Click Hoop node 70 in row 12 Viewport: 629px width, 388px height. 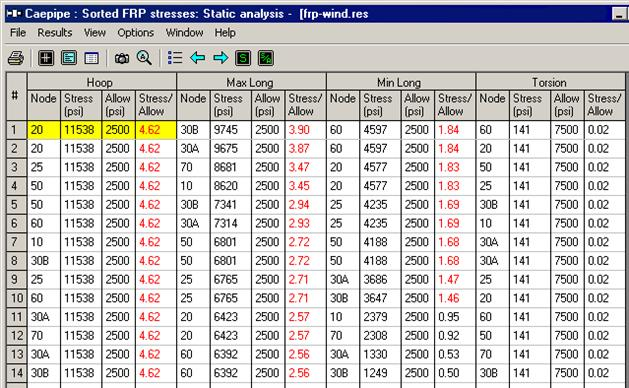tap(37, 335)
